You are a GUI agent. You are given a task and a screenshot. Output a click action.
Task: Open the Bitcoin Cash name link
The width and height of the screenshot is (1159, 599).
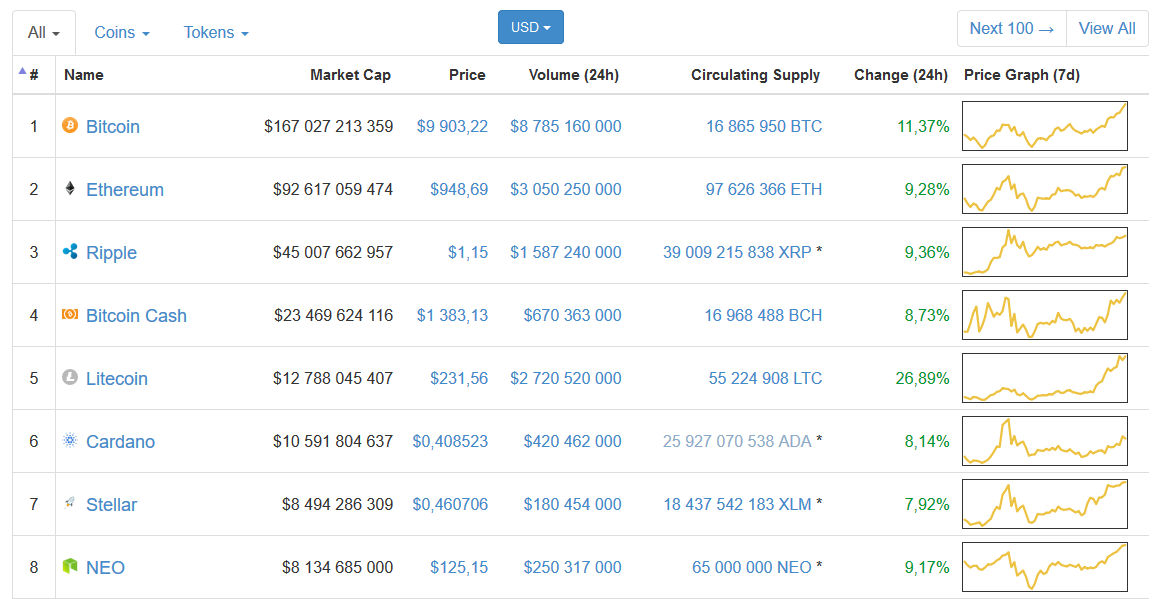pyautogui.click(x=136, y=316)
